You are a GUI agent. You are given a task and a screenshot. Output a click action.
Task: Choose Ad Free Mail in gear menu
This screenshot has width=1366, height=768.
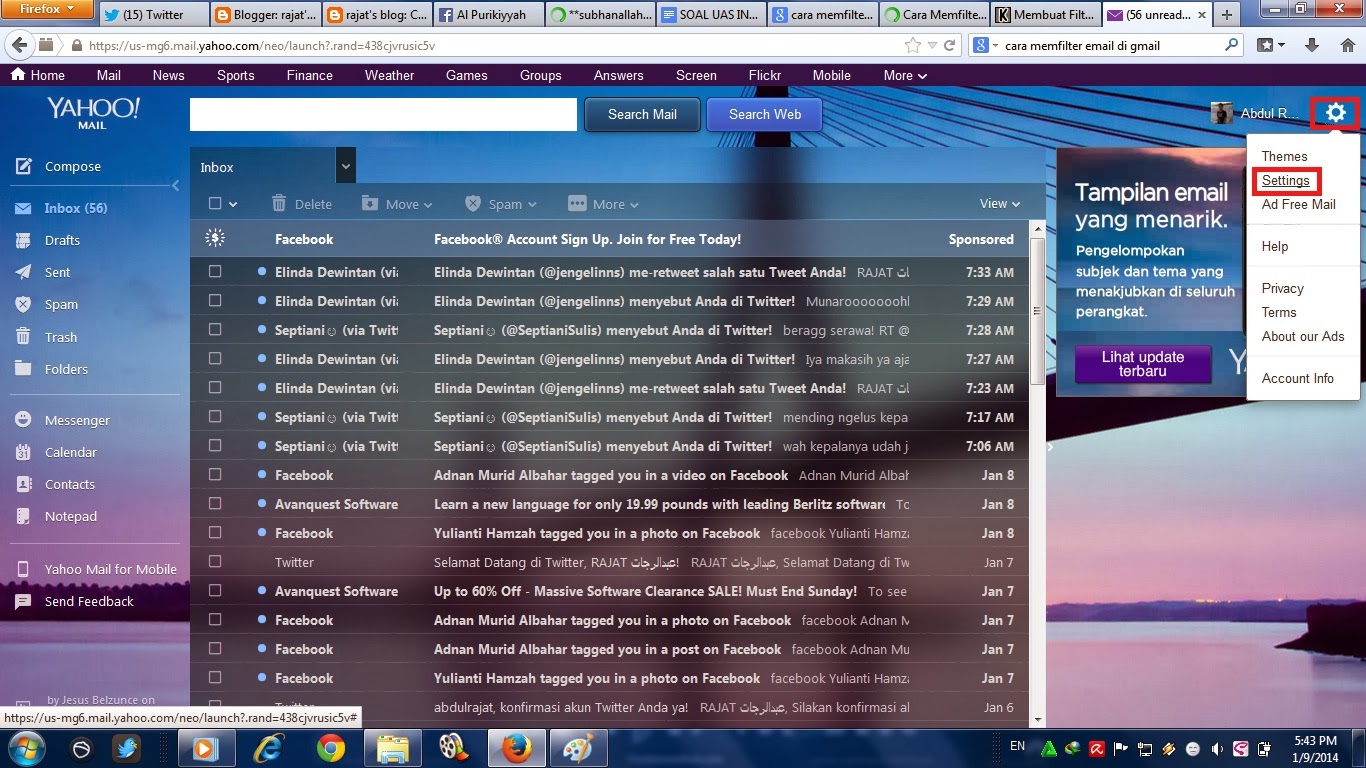tap(1298, 204)
